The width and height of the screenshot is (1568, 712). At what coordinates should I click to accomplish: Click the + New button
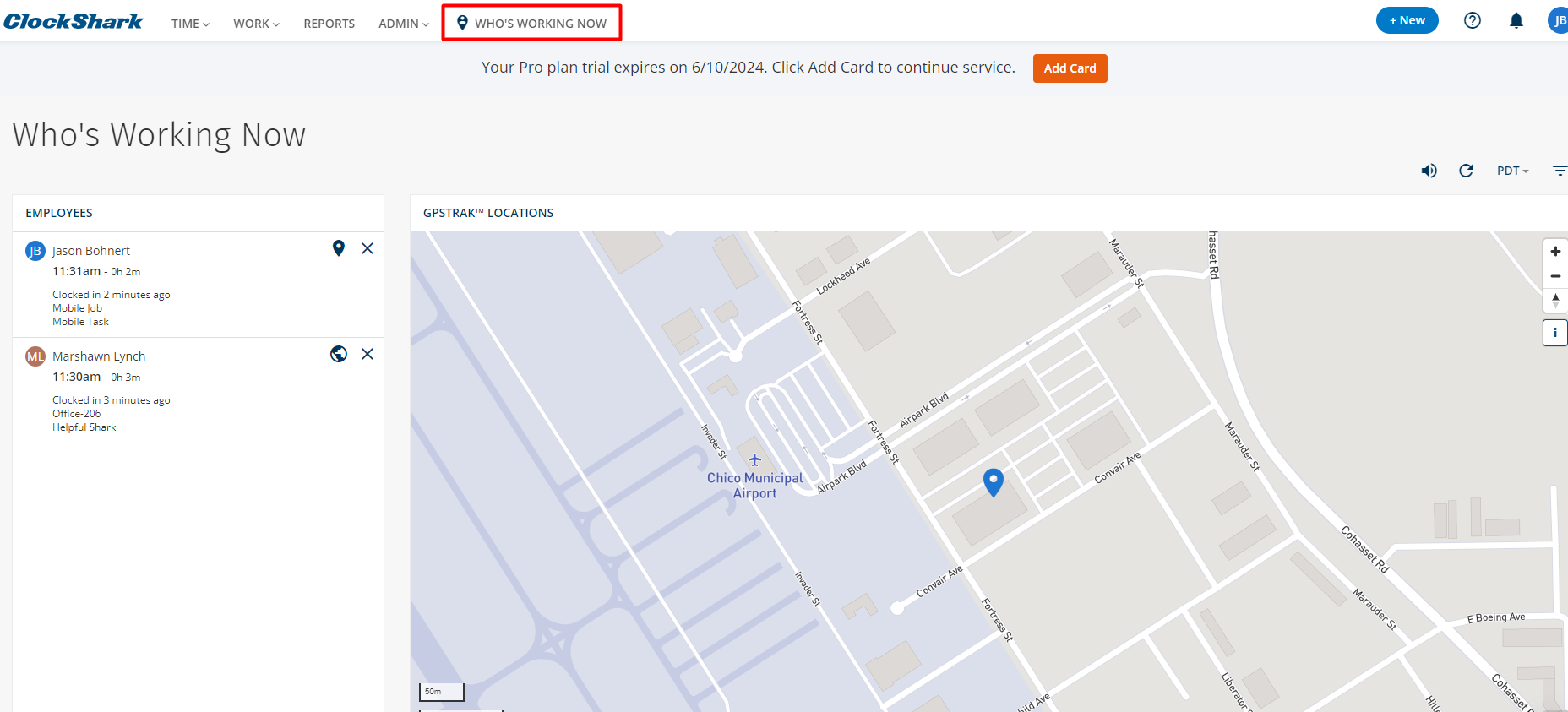click(1407, 20)
